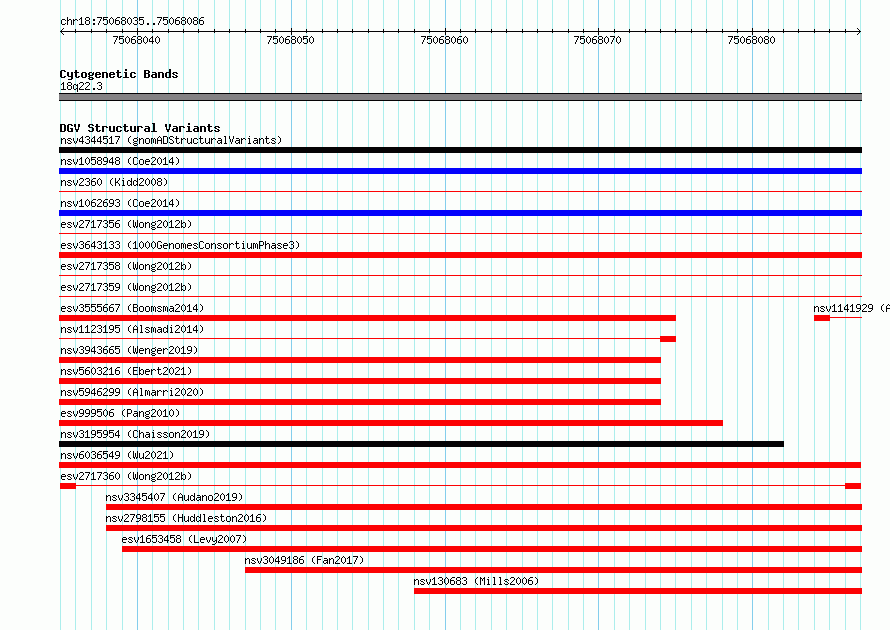Click the chr18:75068035..75068086 coordinate label

click(x=132, y=21)
